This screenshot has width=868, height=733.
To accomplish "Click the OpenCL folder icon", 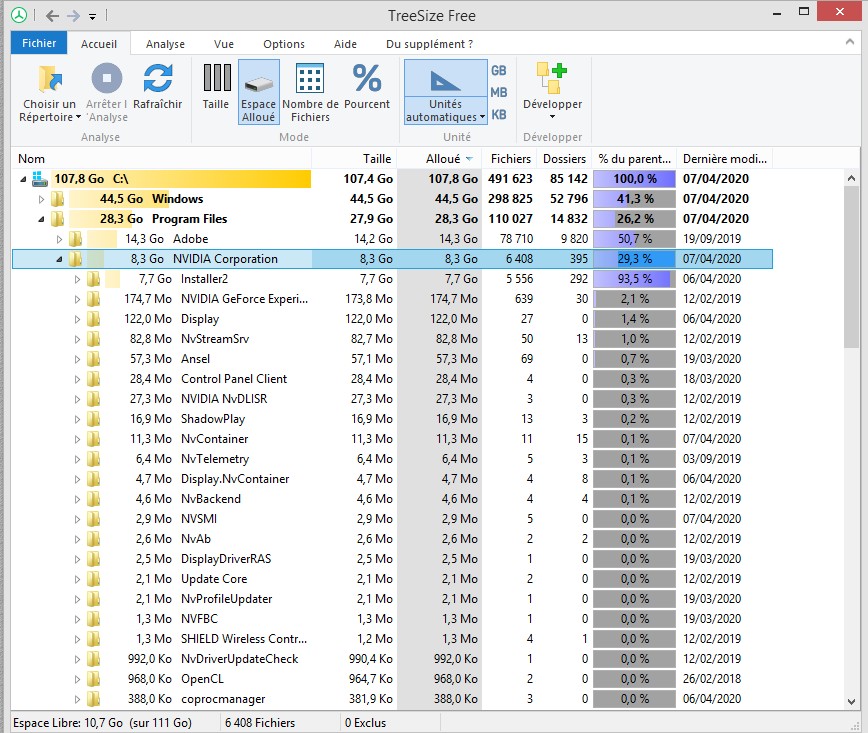I will (x=94, y=679).
